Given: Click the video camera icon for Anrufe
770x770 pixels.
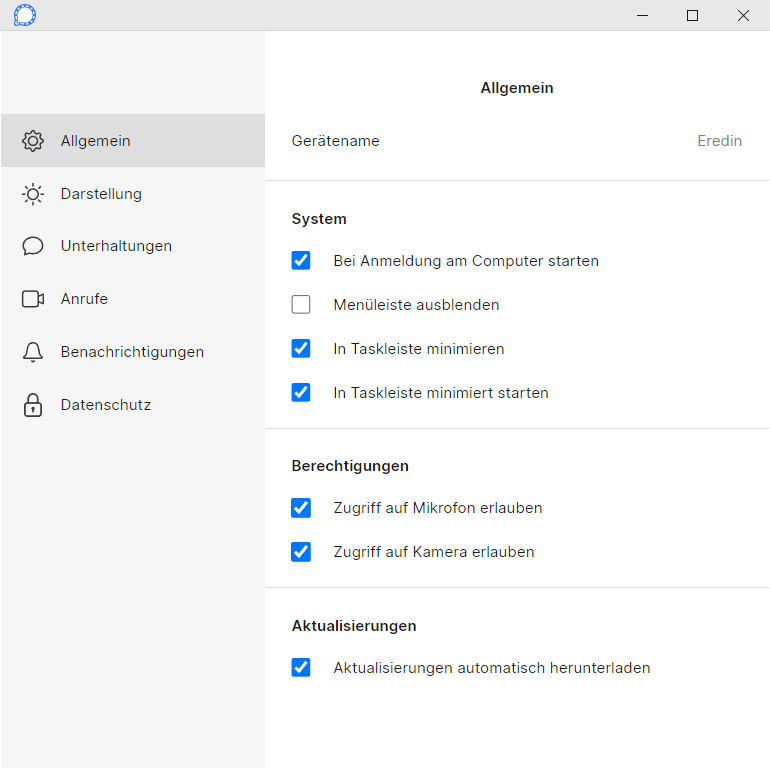Looking at the screenshot, I should tap(33, 299).
